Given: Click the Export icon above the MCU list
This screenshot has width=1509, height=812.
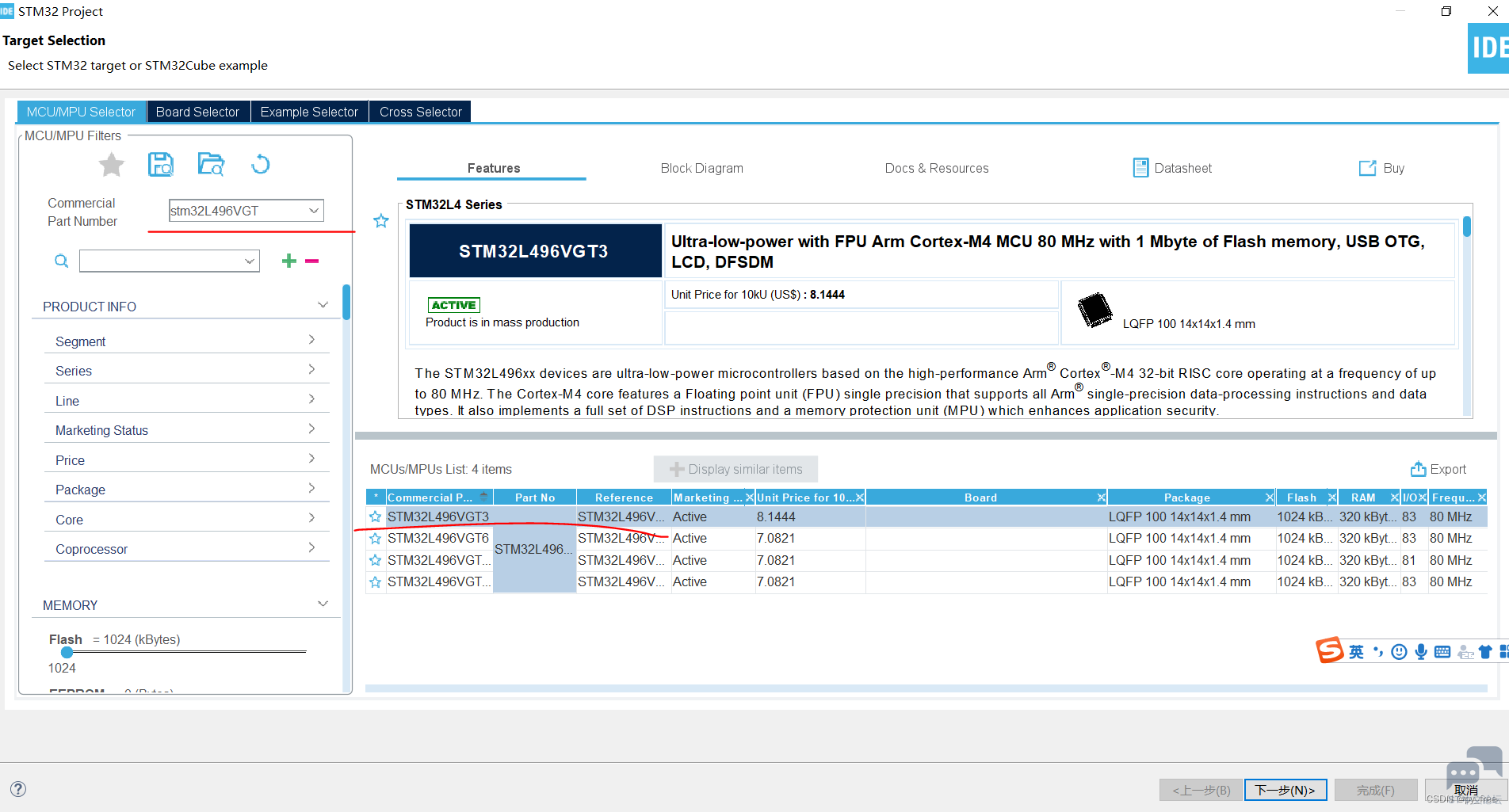Looking at the screenshot, I should pyautogui.click(x=1418, y=469).
